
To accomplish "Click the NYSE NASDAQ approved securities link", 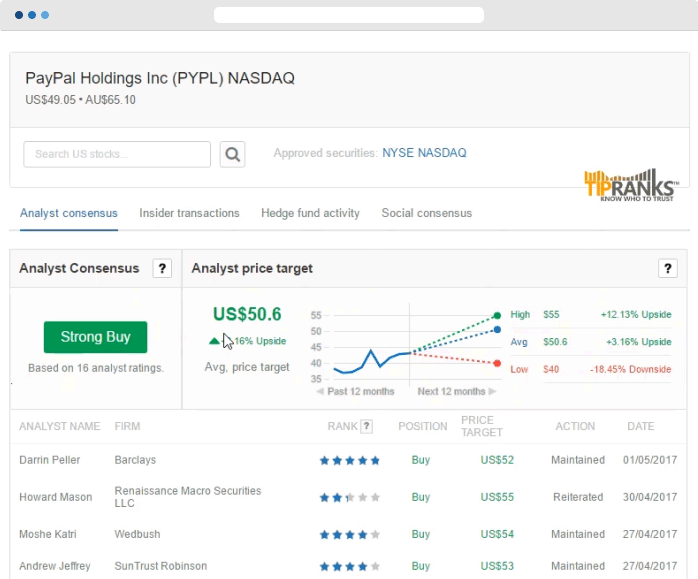I will [424, 153].
